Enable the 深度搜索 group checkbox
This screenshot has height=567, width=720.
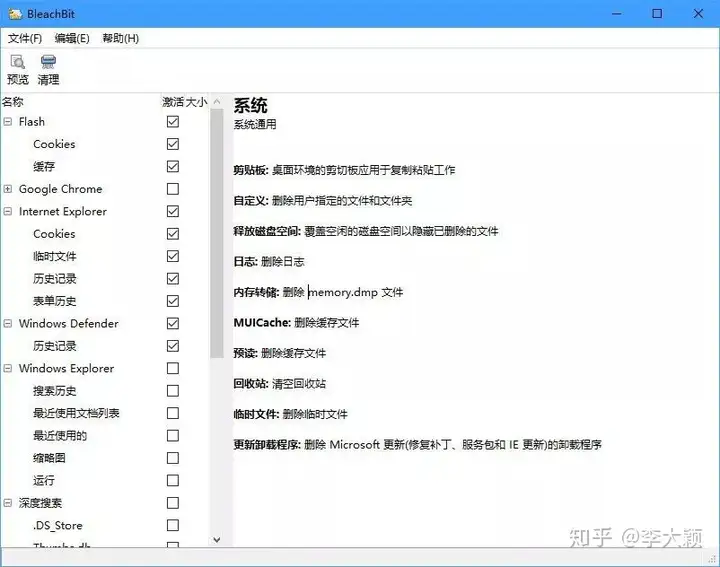(173, 503)
